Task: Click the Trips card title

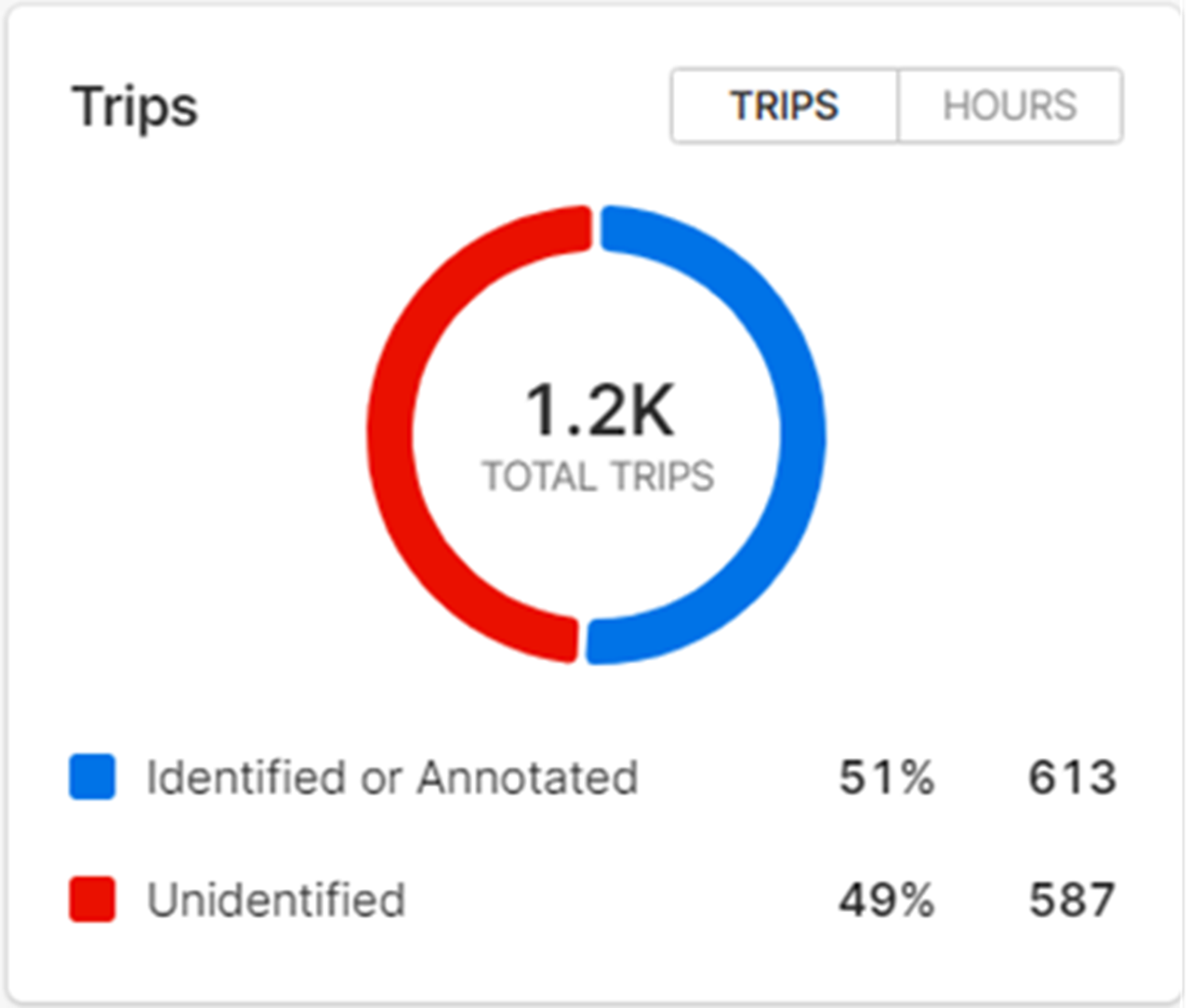Action: point(135,106)
